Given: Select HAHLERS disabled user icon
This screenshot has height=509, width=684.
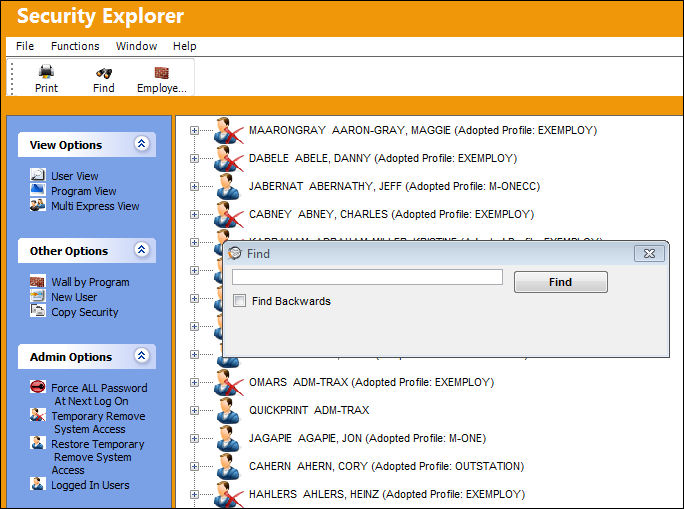Looking at the screenshot, I should tap(228, 494).
